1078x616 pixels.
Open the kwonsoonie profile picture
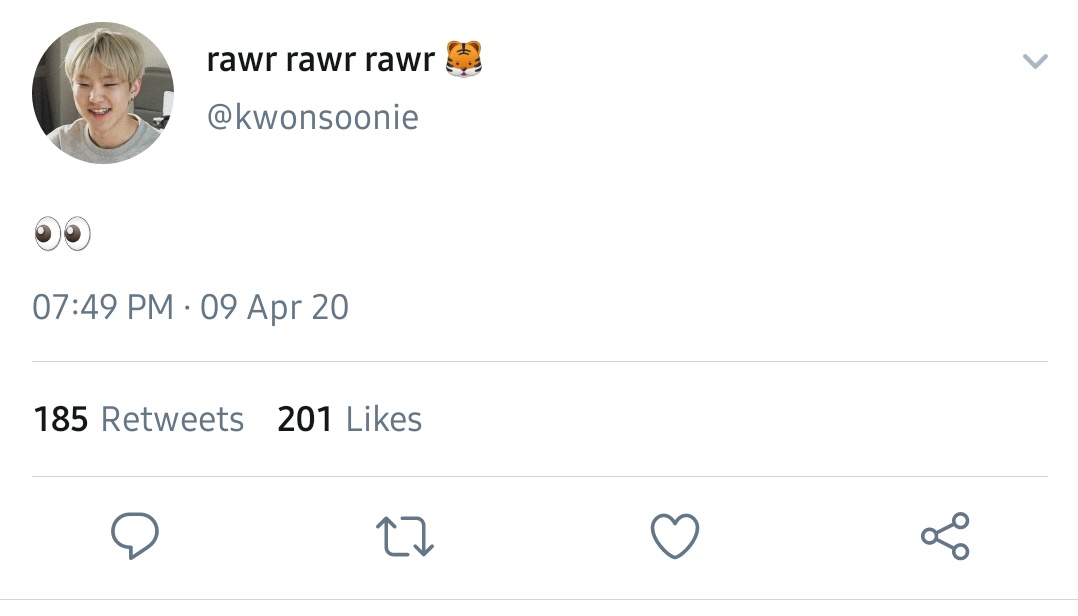103,93
